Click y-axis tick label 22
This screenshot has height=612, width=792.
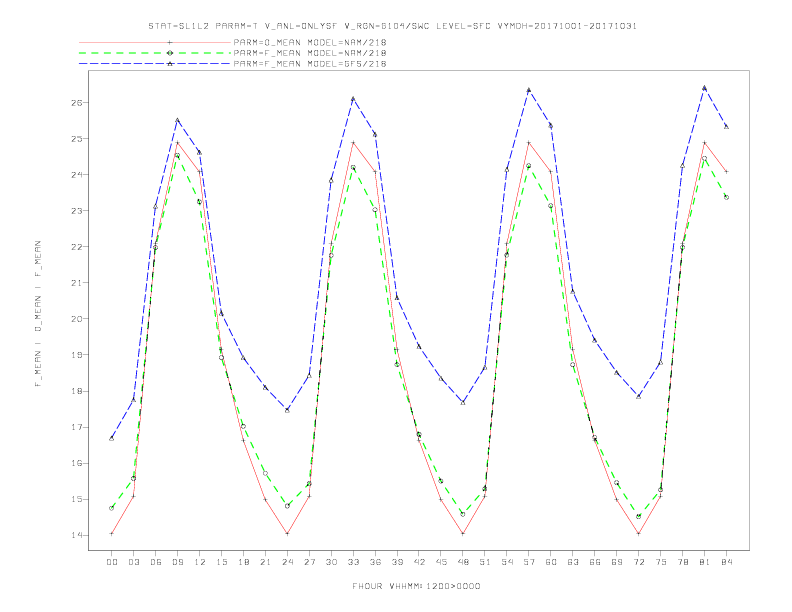[x=76, y=247]
